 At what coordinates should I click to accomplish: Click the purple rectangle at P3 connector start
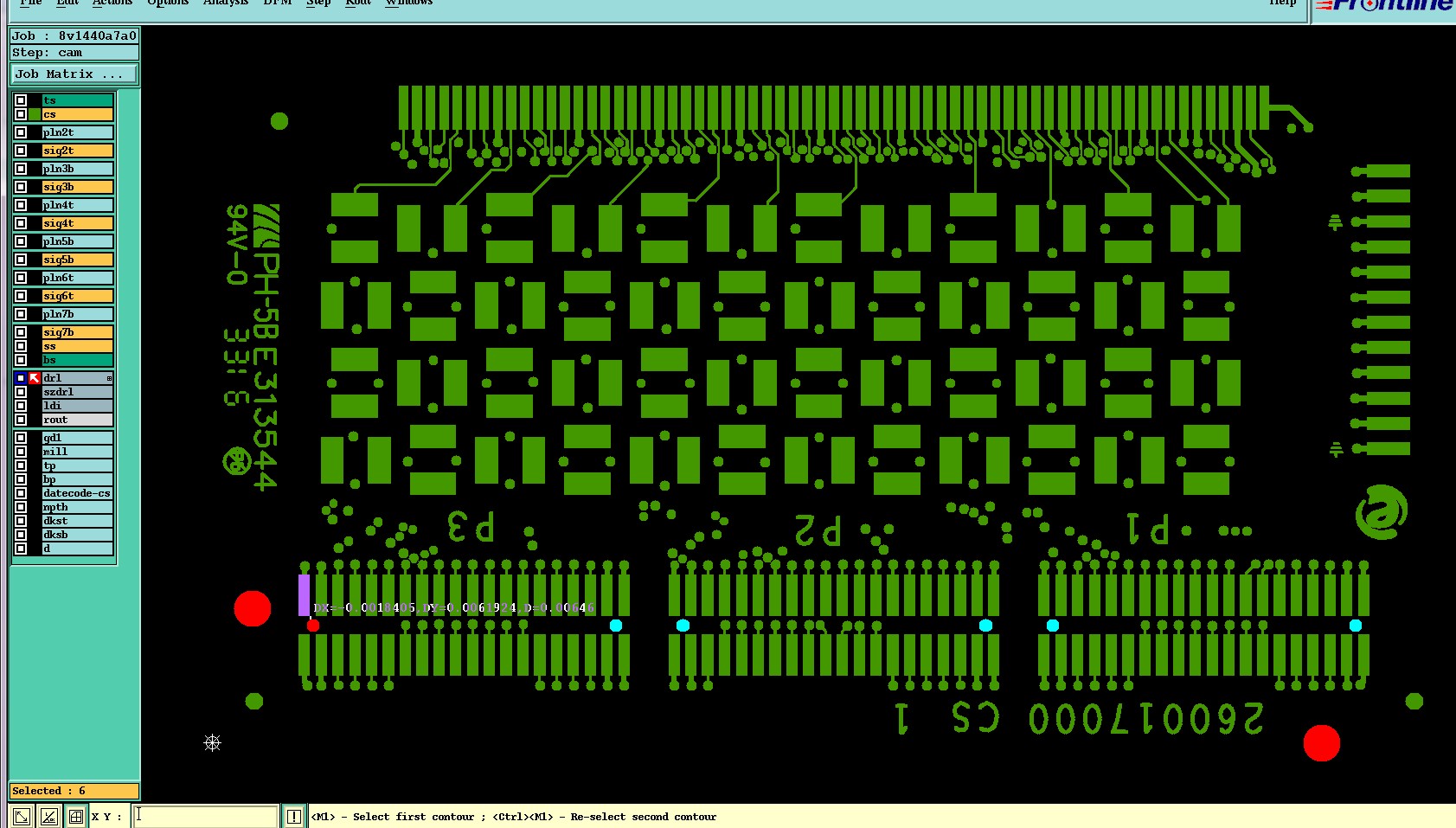304,595
